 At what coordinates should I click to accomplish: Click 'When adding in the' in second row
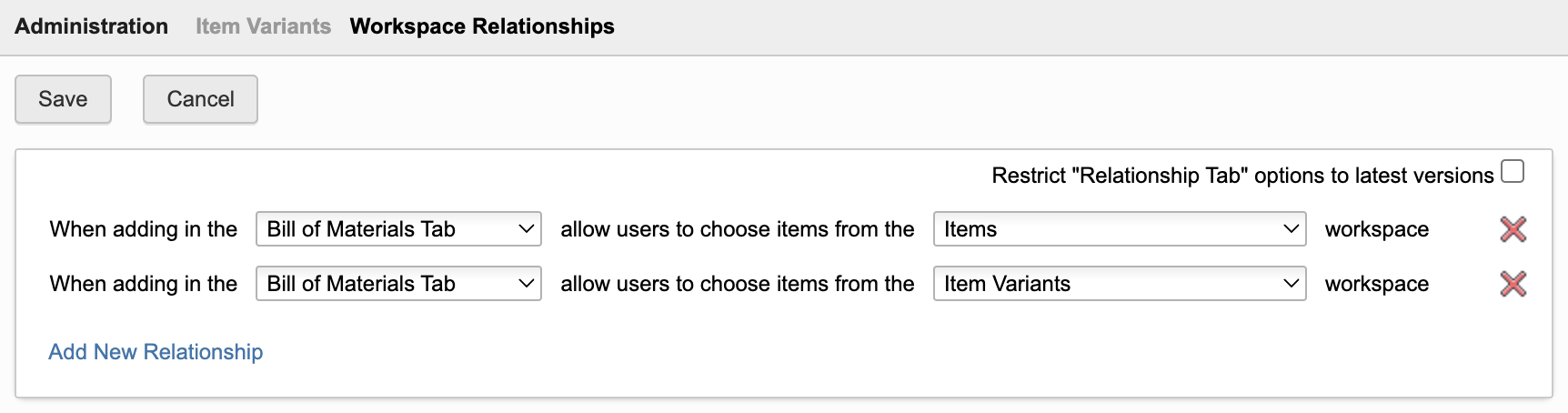pos(143,284)
